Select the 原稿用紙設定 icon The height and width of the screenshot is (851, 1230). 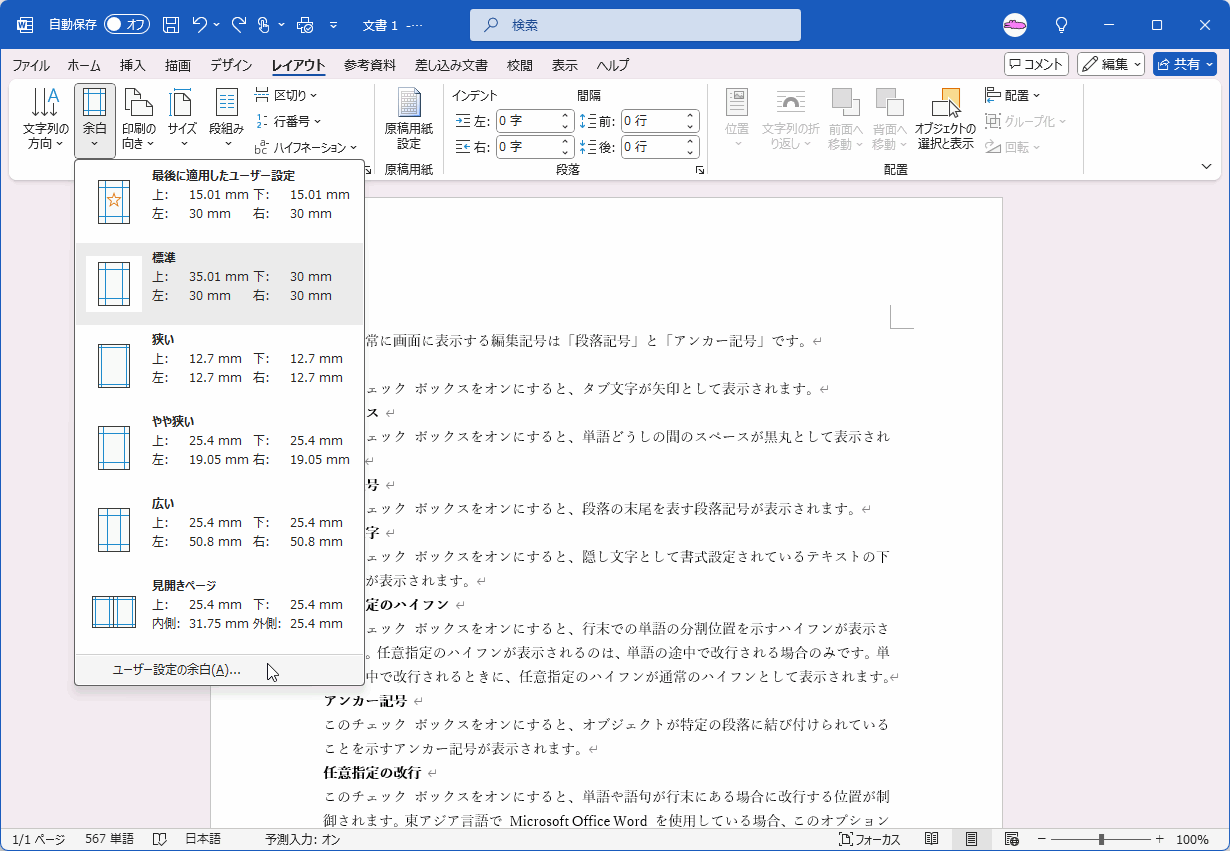(x=410, y=118)
